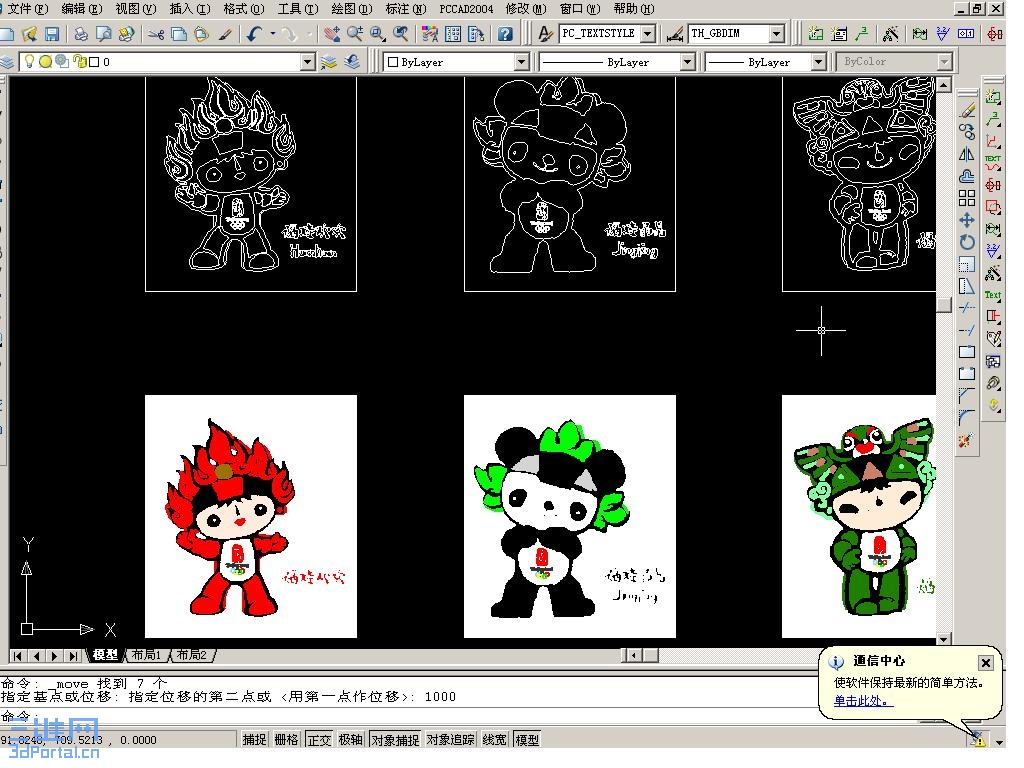Close the 通信中心 notification balloon
The image size is (1024, 768).
click(985, 663)
